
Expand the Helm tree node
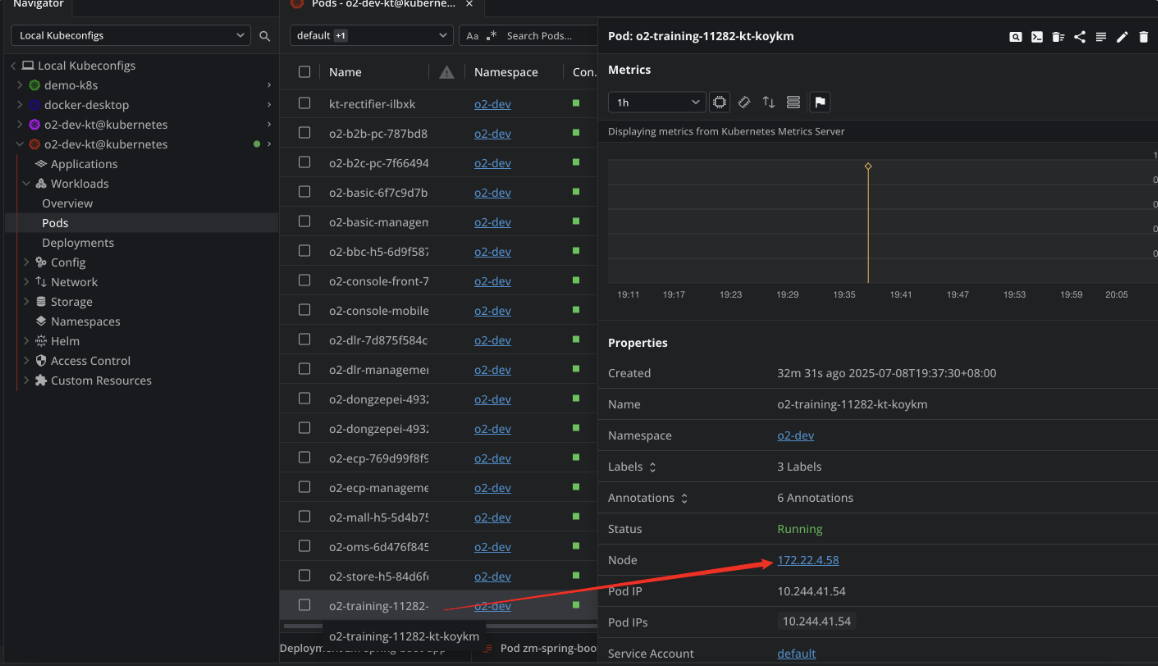(27, 341)
